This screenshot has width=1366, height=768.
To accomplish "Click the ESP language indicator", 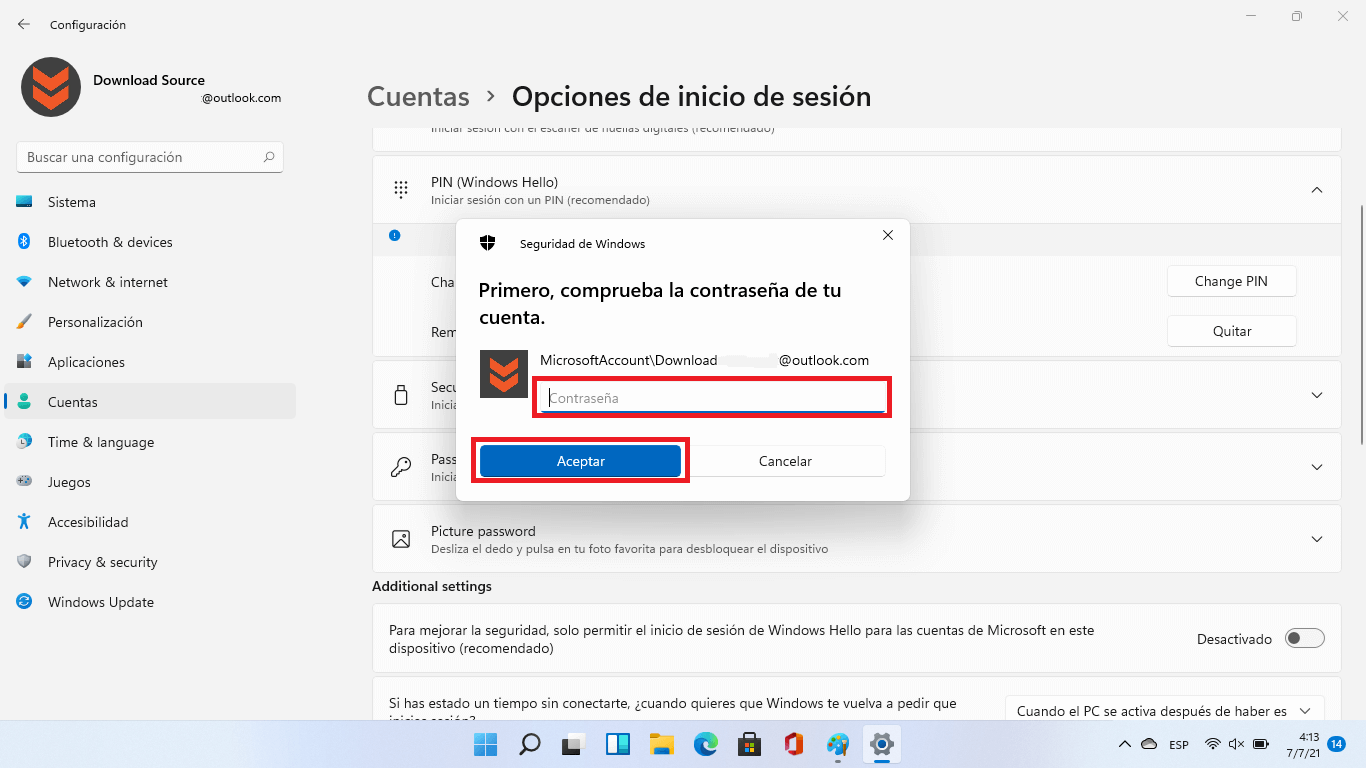I will coord(1179,745).
